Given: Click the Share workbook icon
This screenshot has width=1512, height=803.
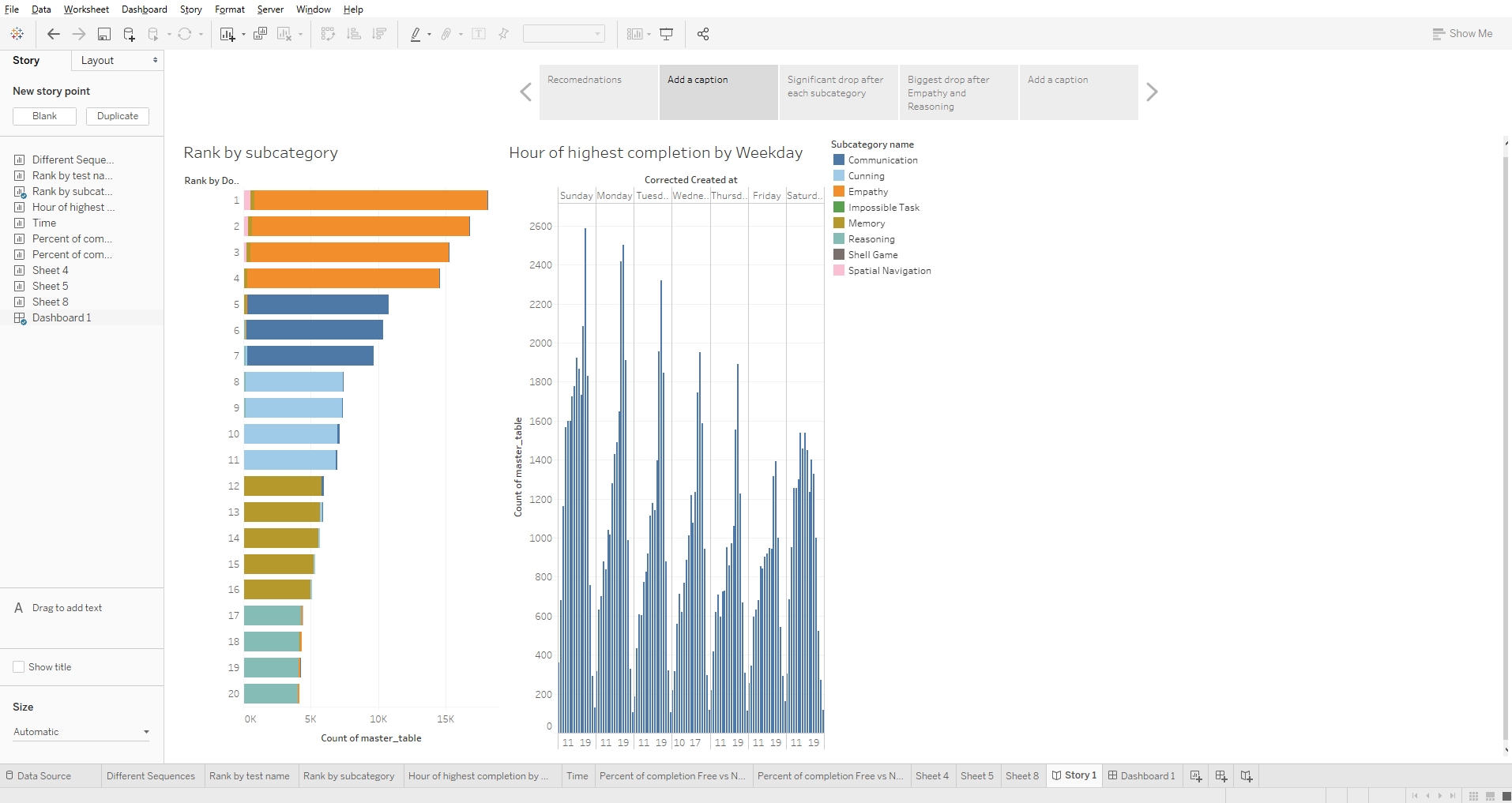Looking at the screenshot, I should 703,34.
